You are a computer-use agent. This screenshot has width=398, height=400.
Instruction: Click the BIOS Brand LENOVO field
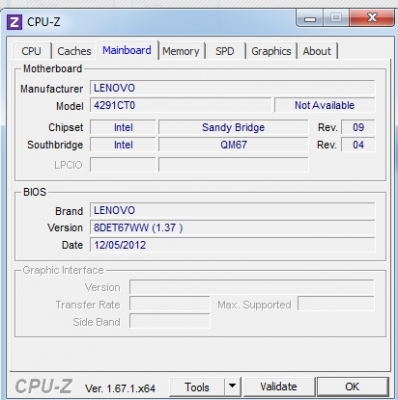(x=233, y=210)
